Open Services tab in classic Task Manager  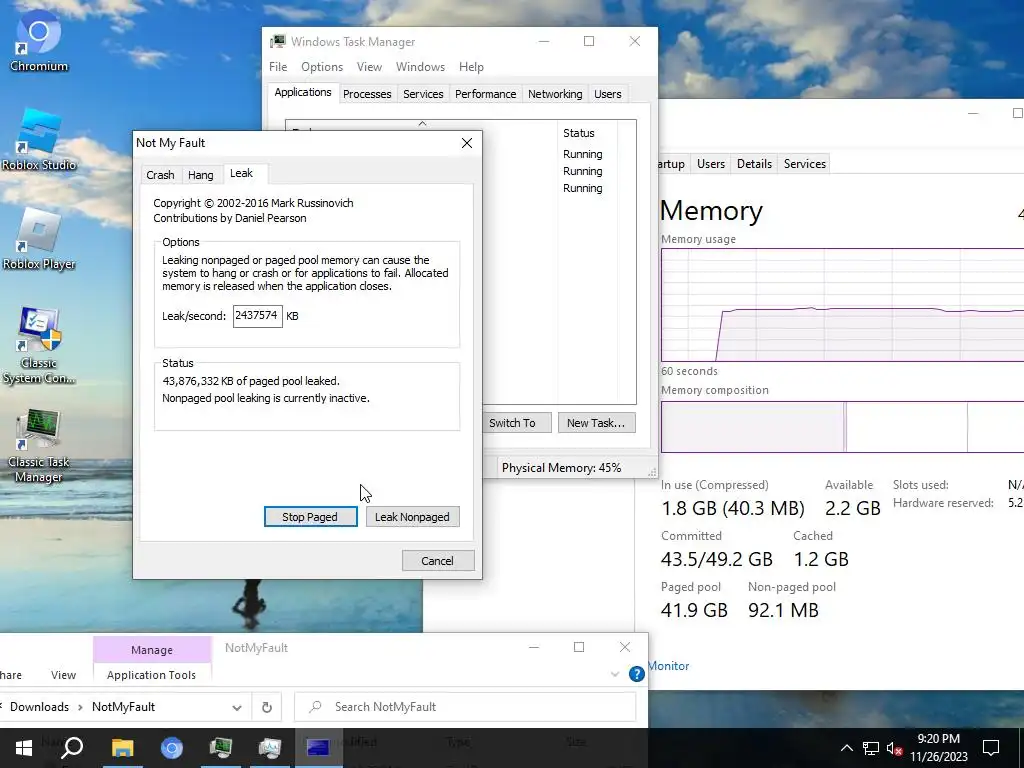tap(423, 94)
